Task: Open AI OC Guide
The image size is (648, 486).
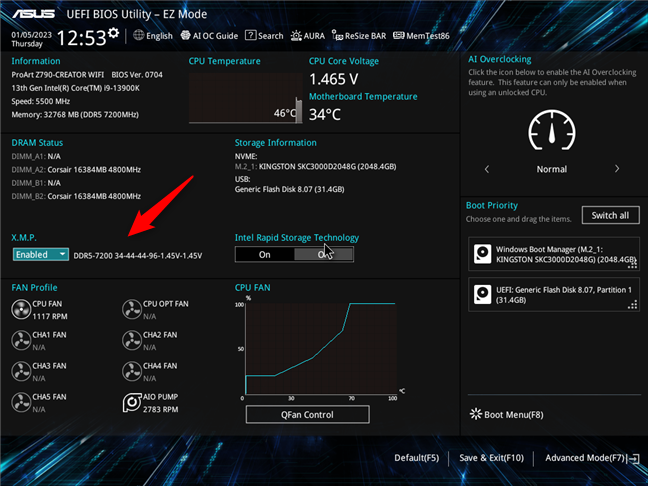Action: (x=209, y=36)
